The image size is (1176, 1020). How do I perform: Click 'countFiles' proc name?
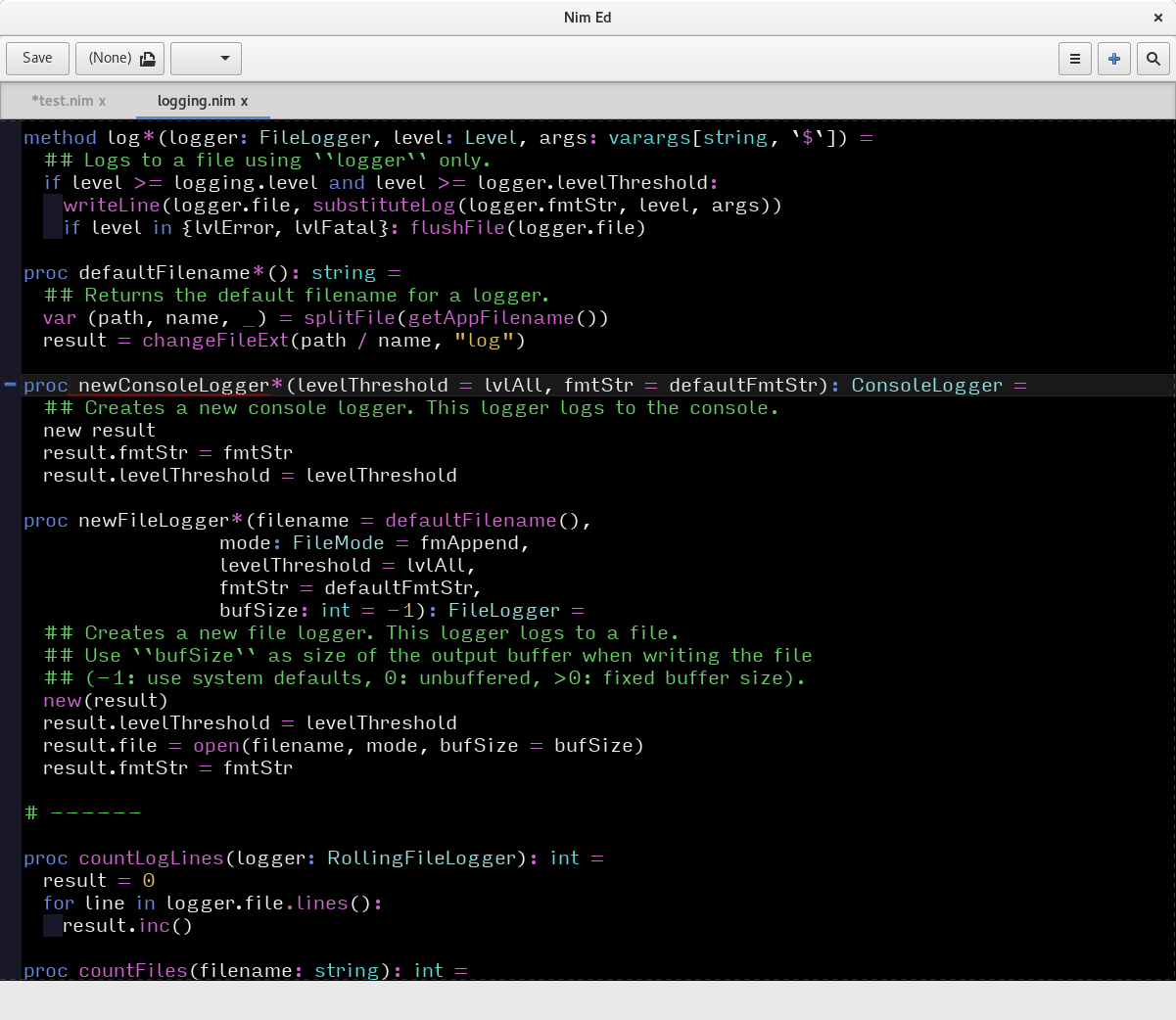coord(133,971)
